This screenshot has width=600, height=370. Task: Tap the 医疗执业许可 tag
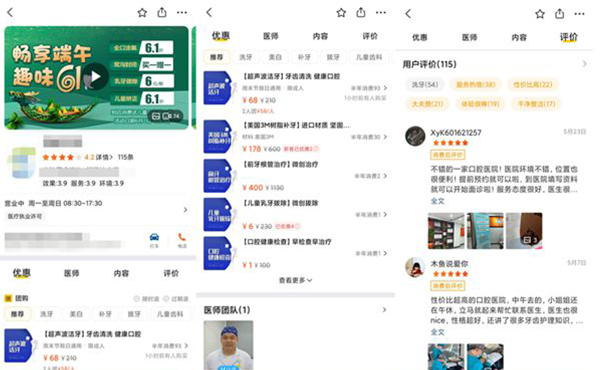point(25,217)
